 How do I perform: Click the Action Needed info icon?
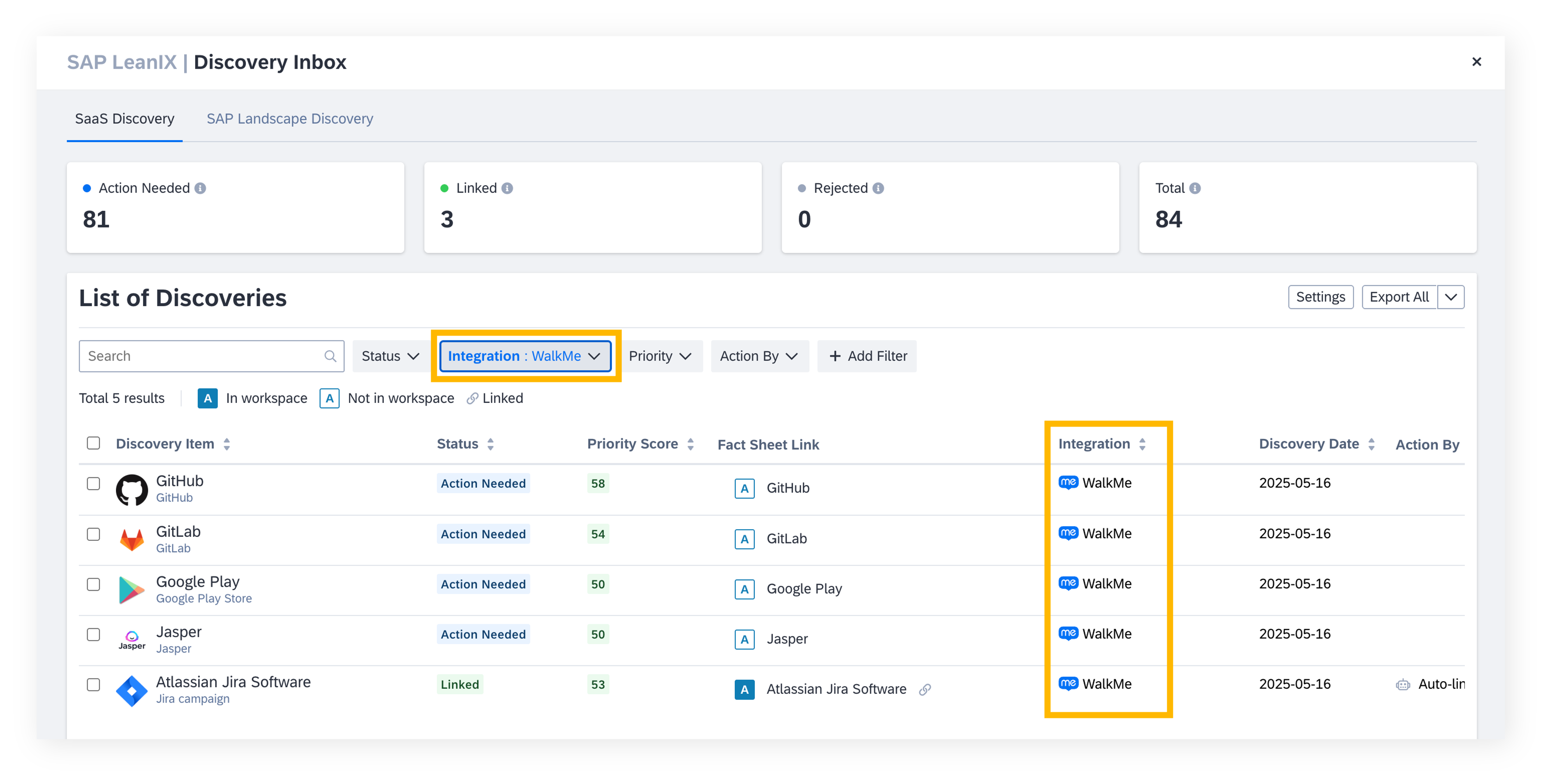coord(200,188)
